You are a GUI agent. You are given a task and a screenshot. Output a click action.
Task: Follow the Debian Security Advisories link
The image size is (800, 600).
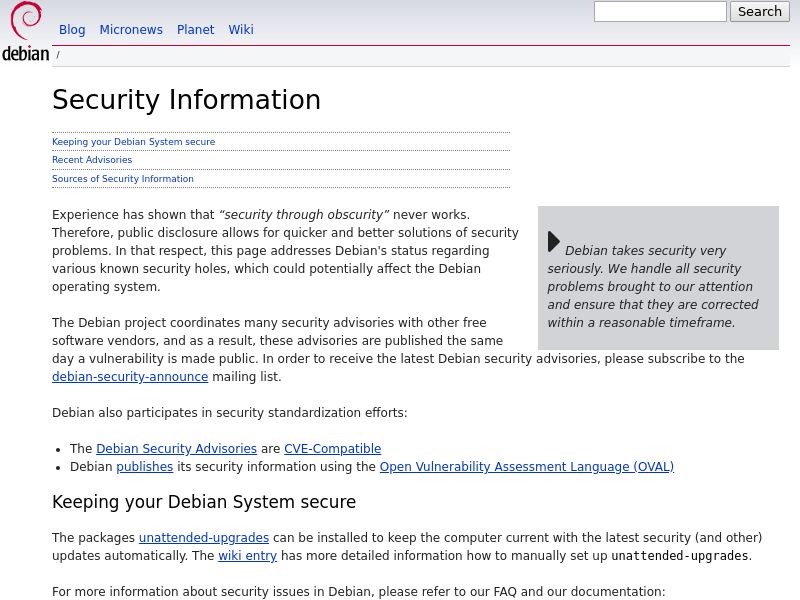176,449
